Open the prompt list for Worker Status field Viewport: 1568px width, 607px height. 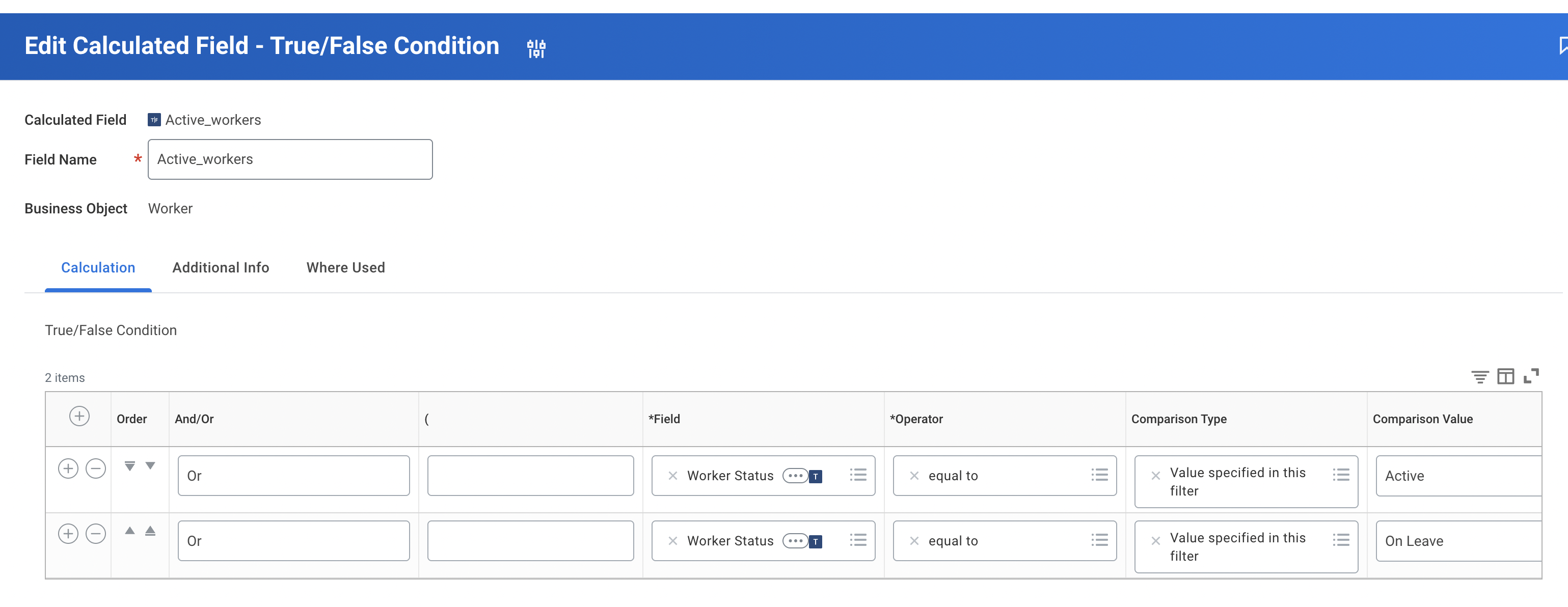click(x=858, y=475)
